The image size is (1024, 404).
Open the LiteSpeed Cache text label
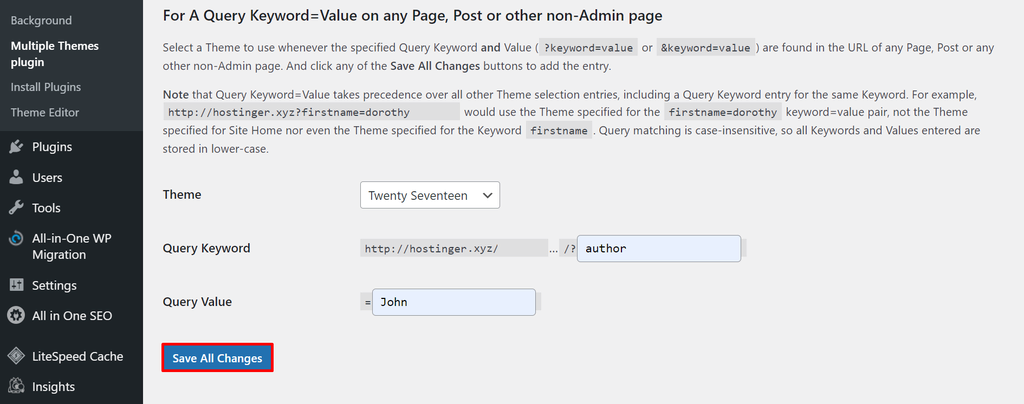point(78,356)
